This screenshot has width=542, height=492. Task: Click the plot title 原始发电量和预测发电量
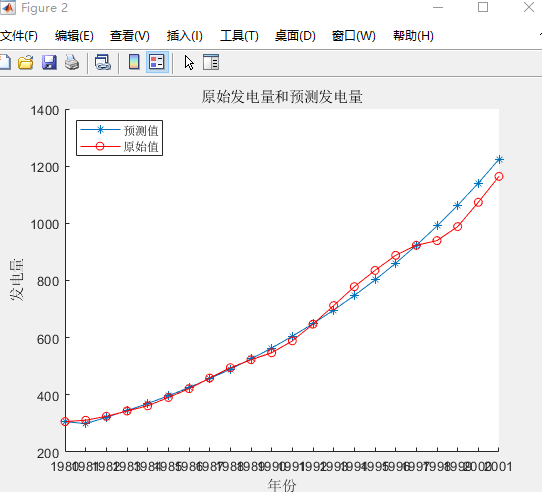(282, 97)
